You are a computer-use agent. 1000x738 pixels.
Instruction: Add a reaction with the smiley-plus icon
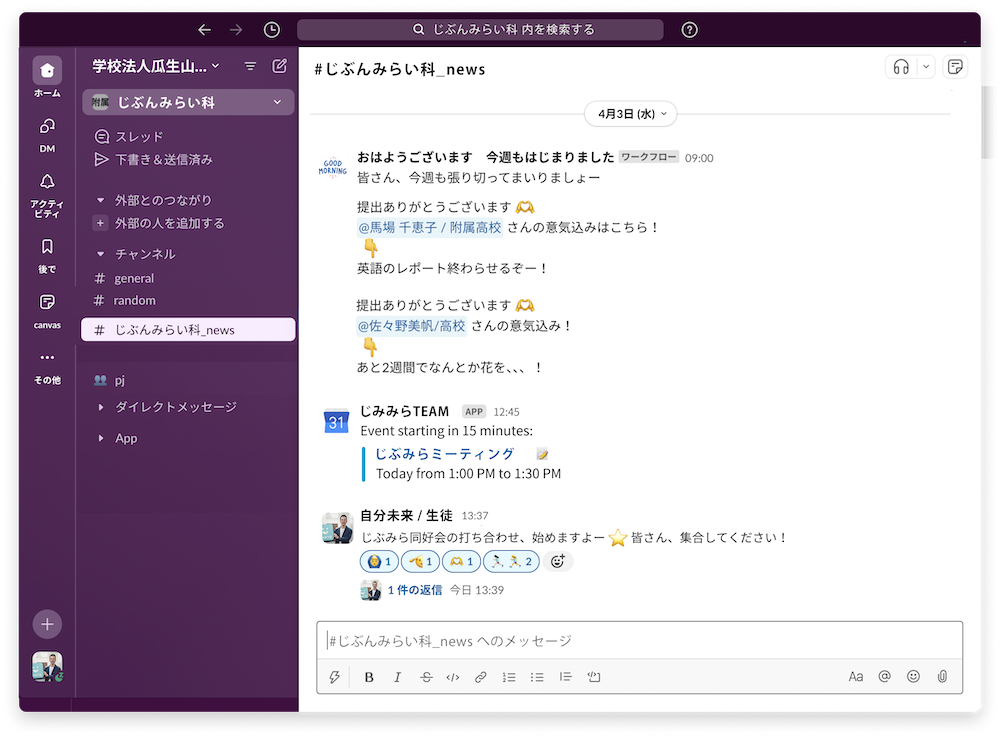(557, 561)
